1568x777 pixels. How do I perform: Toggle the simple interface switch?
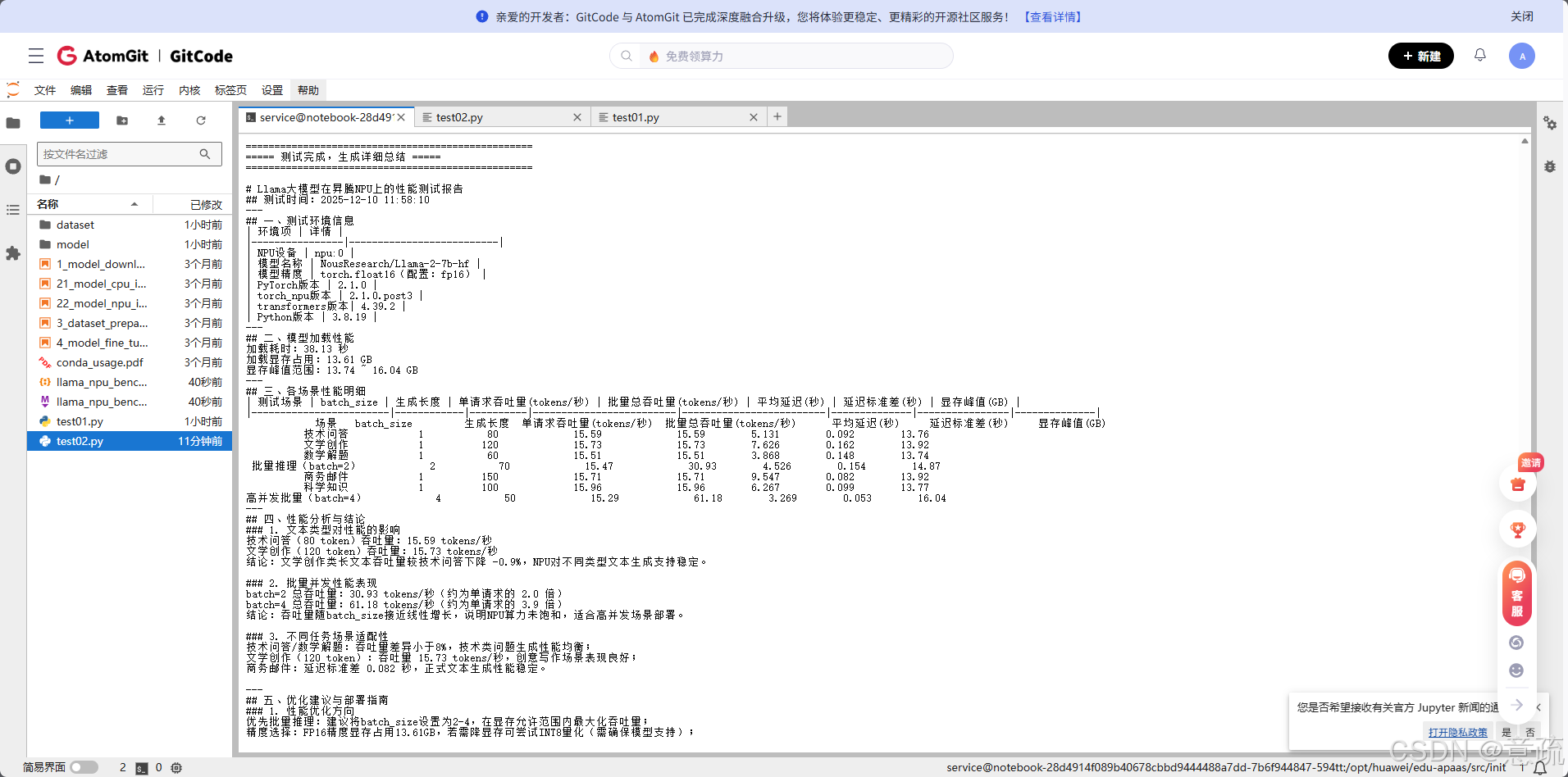click(x=84, y=767)
